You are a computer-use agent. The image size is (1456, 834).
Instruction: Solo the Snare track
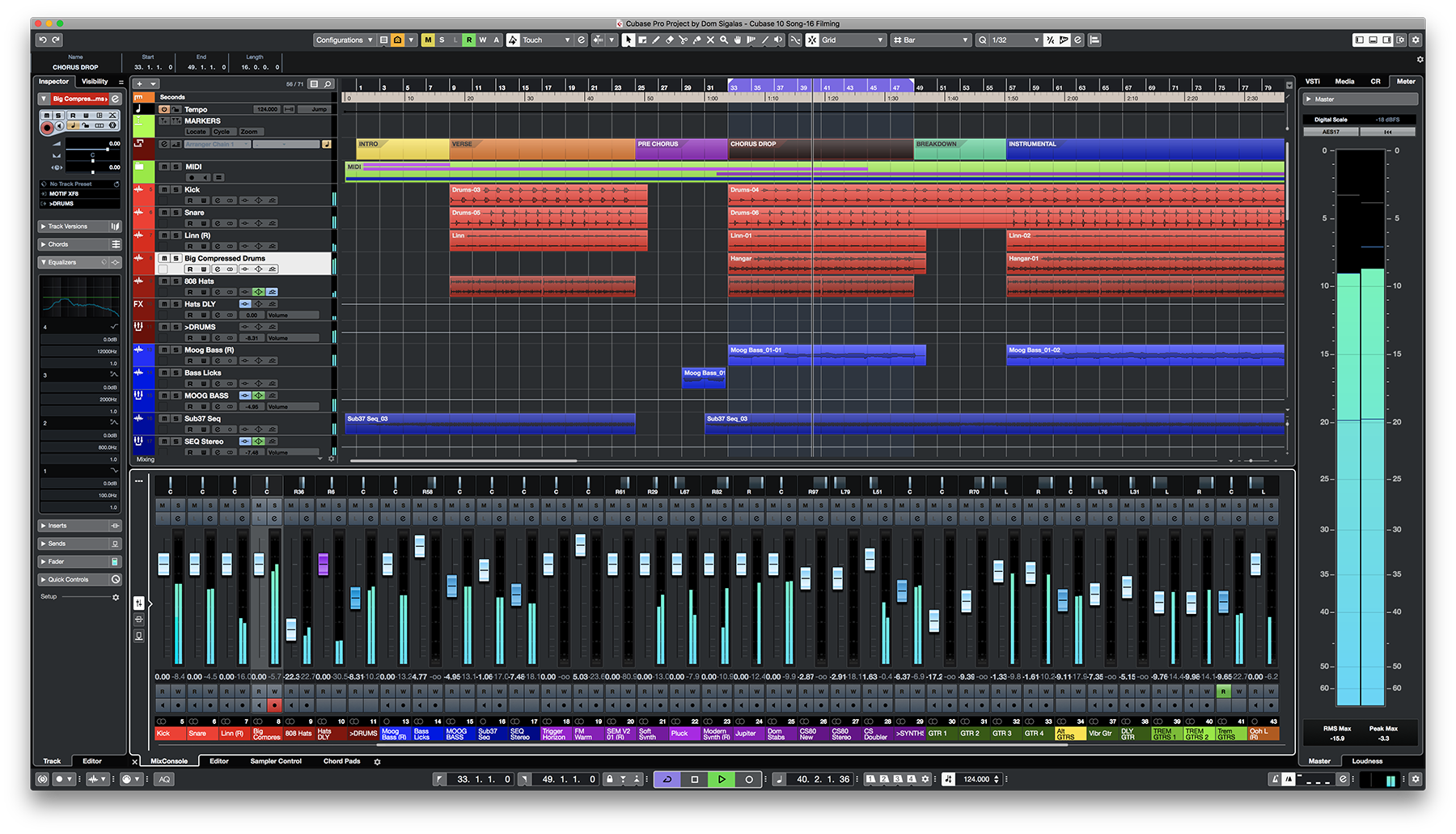coord(175,213)
